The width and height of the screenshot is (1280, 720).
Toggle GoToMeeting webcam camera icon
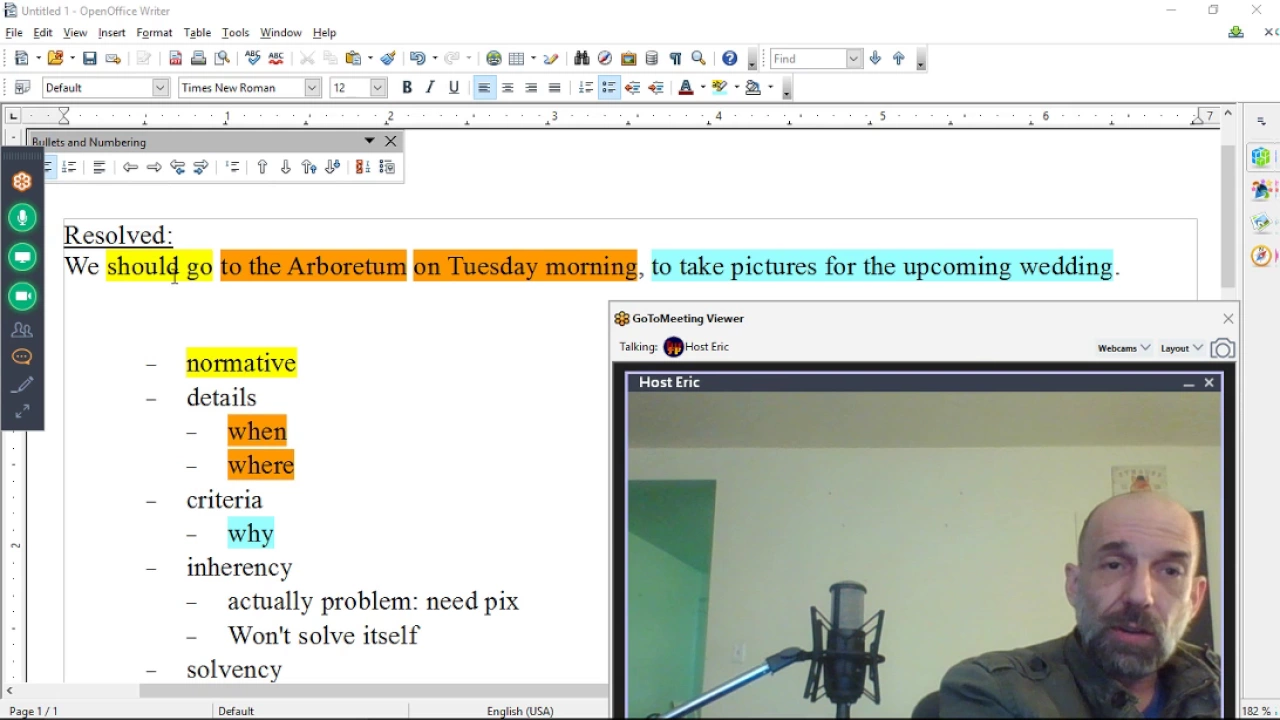click(x=22, y=297)
